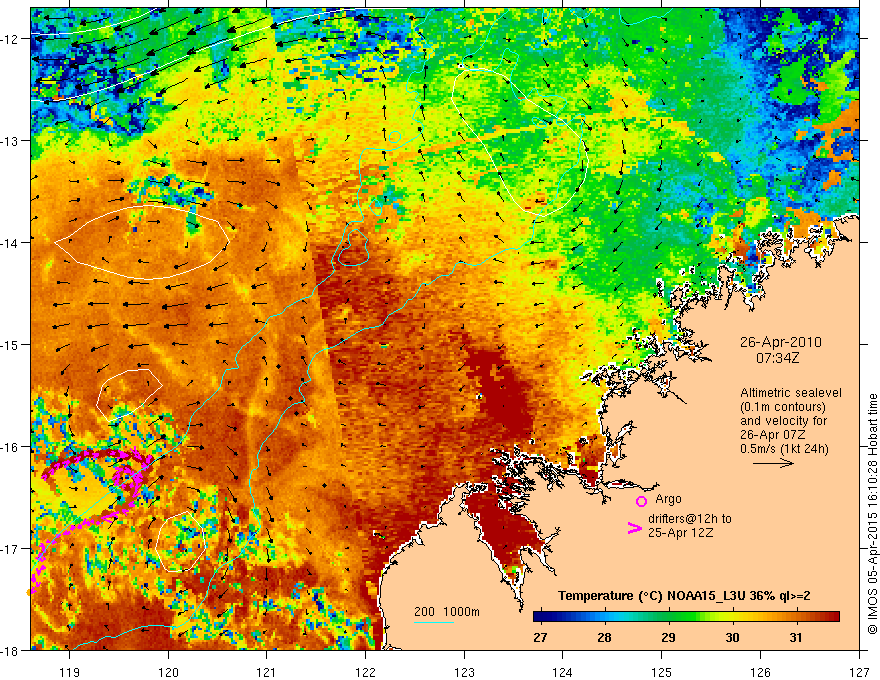Click the latitude axis label '-17'
Viewport: 880px width, 680px height.
[10, 549]
